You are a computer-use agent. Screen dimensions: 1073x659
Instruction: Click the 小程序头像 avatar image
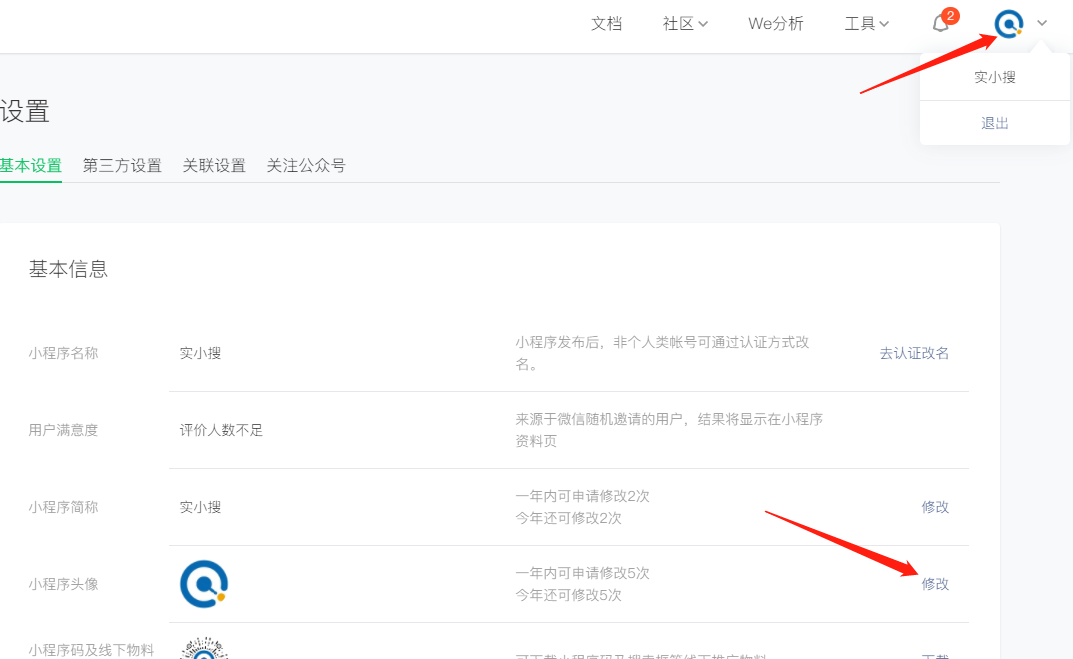click(x=204, y=584)
